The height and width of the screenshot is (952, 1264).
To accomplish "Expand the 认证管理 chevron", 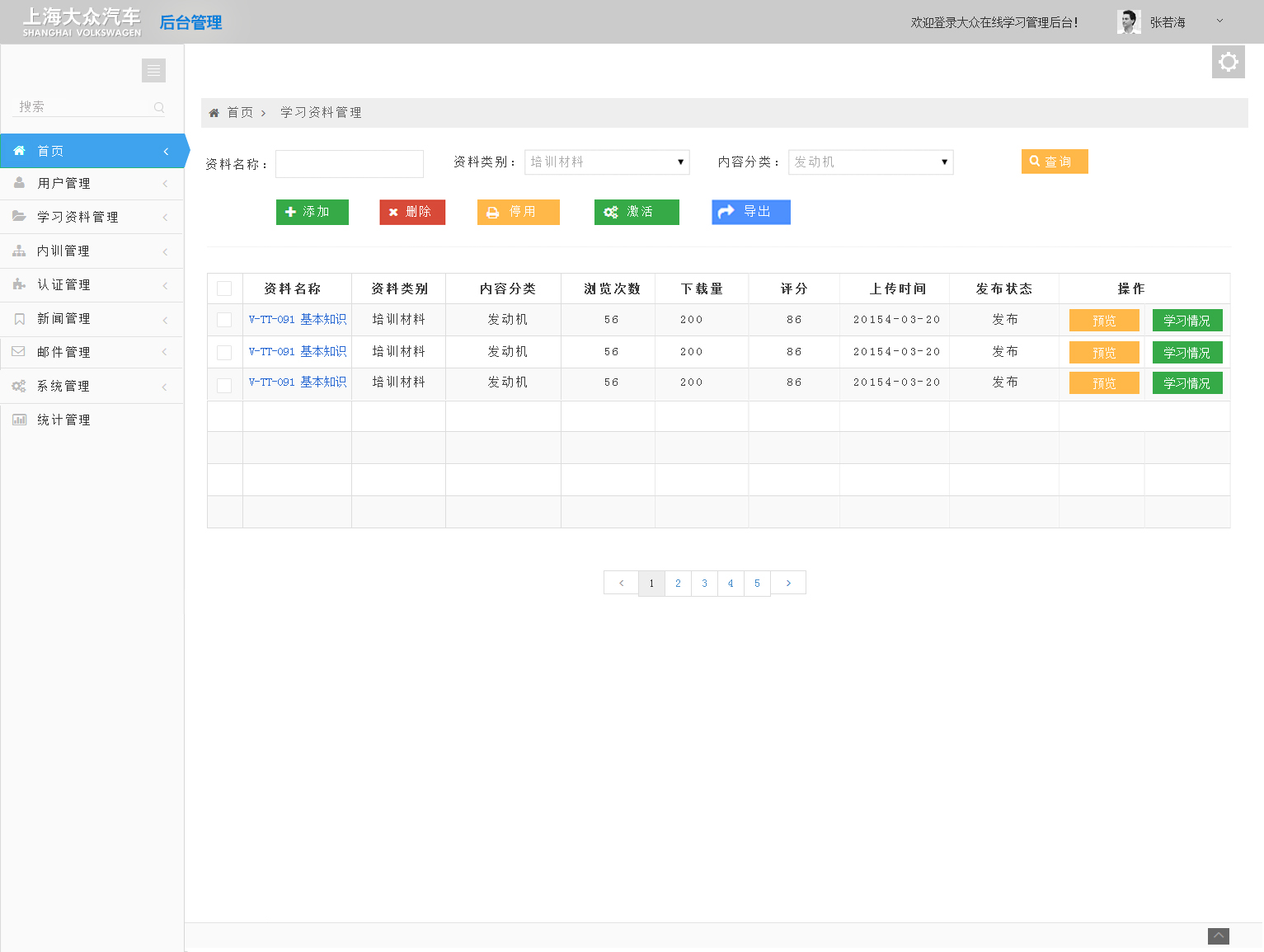I will click(x=165, y=285).
